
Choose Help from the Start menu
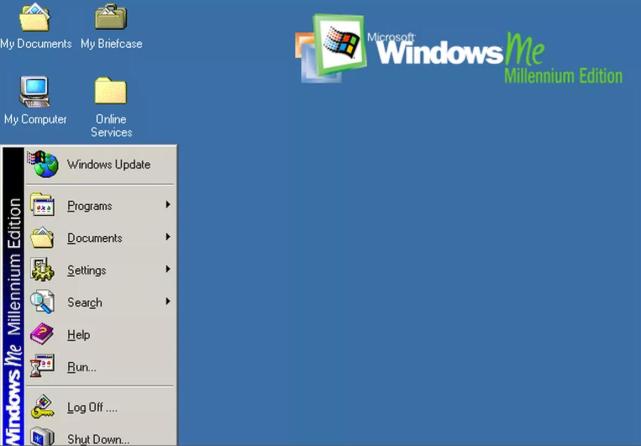click(x=101, y=334)
